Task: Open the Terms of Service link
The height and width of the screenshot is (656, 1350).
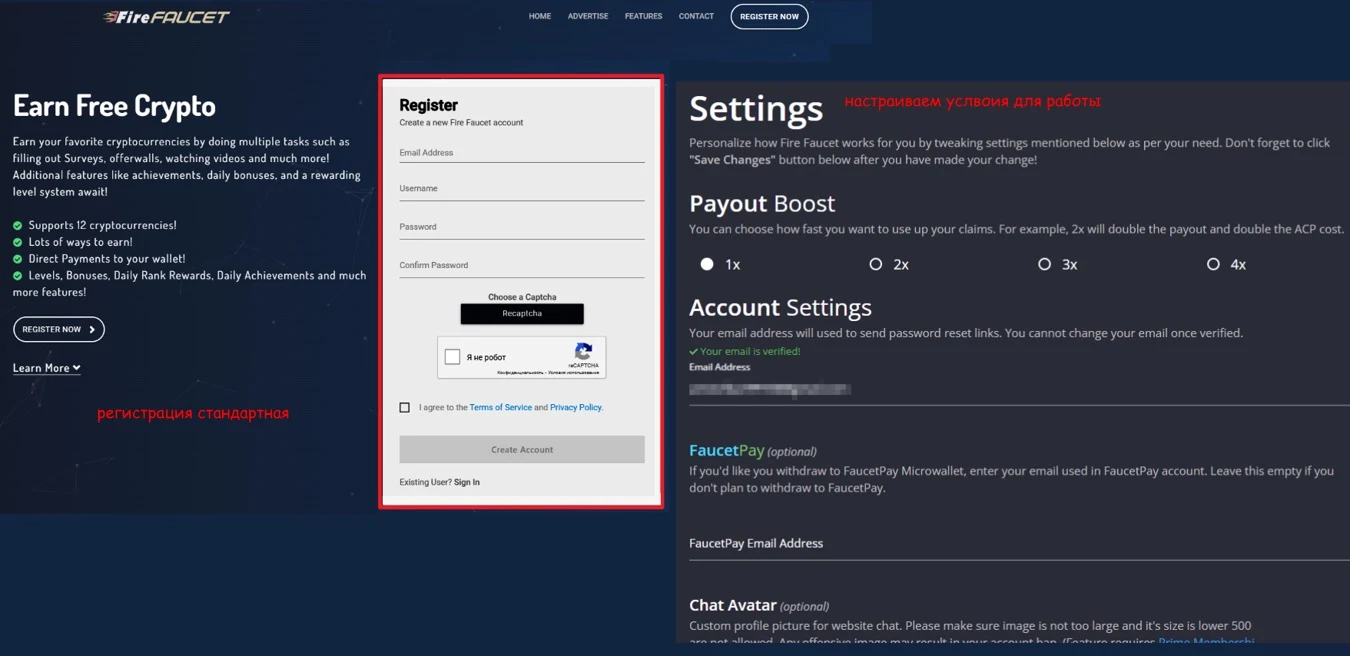Action: coord(501,408)
